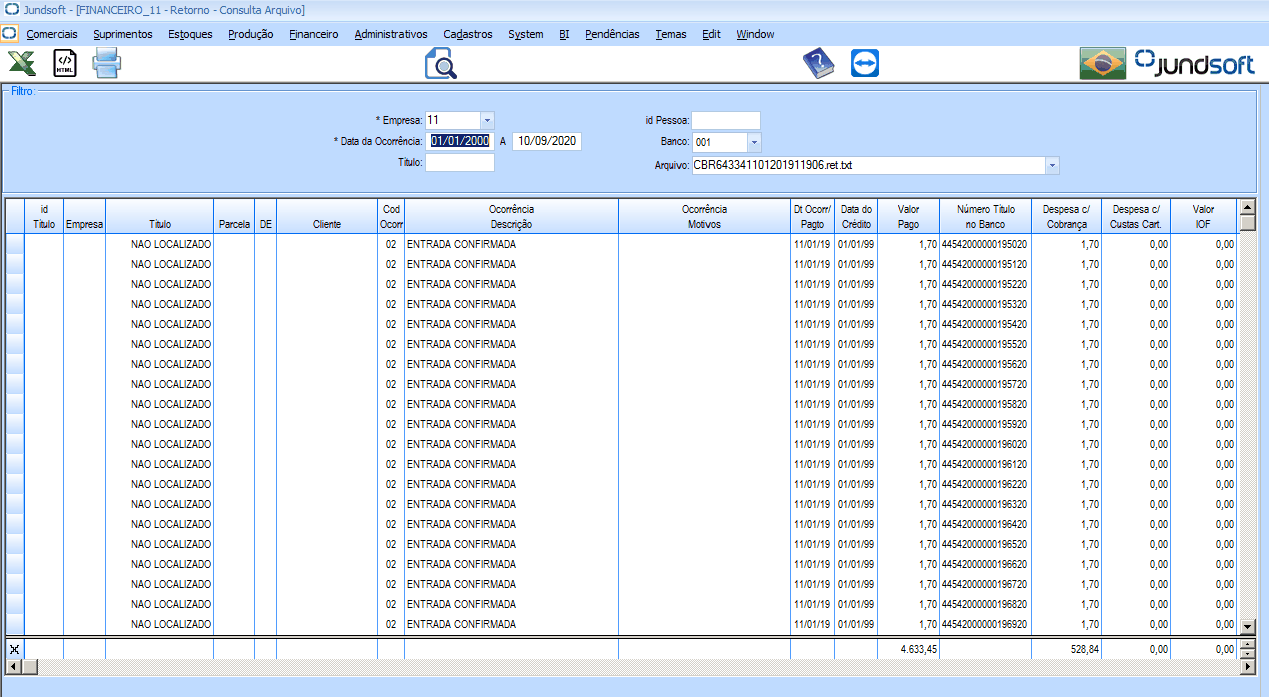Click the magnifier search document icon
1269x697 pixels.
pyautogui.click(x=440, y=65)
